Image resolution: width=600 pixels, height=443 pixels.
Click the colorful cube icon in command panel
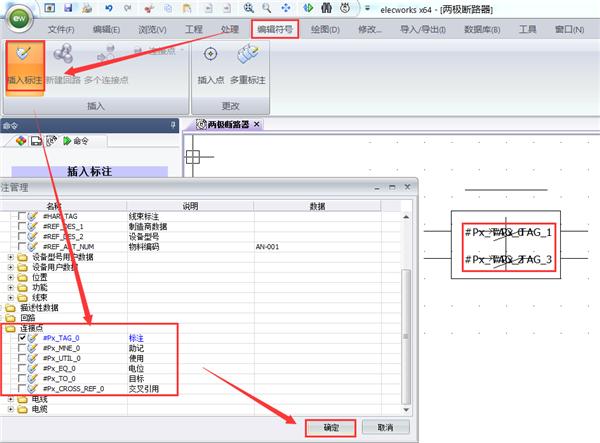[21, 141]
